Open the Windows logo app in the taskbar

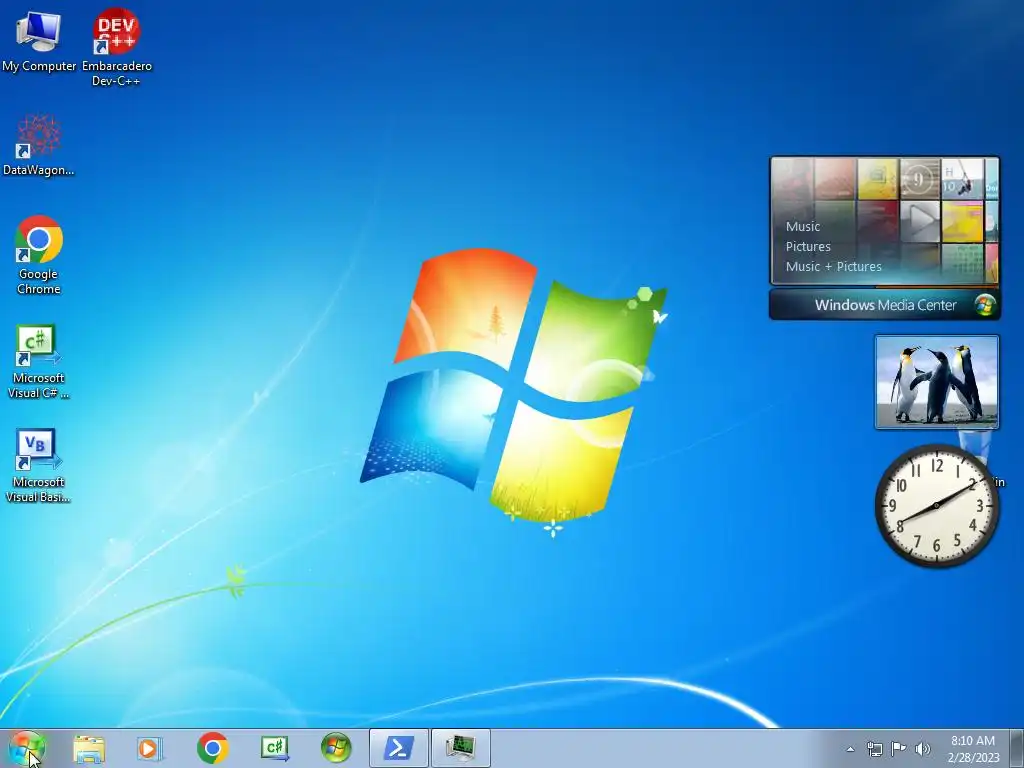pos(336,748)
